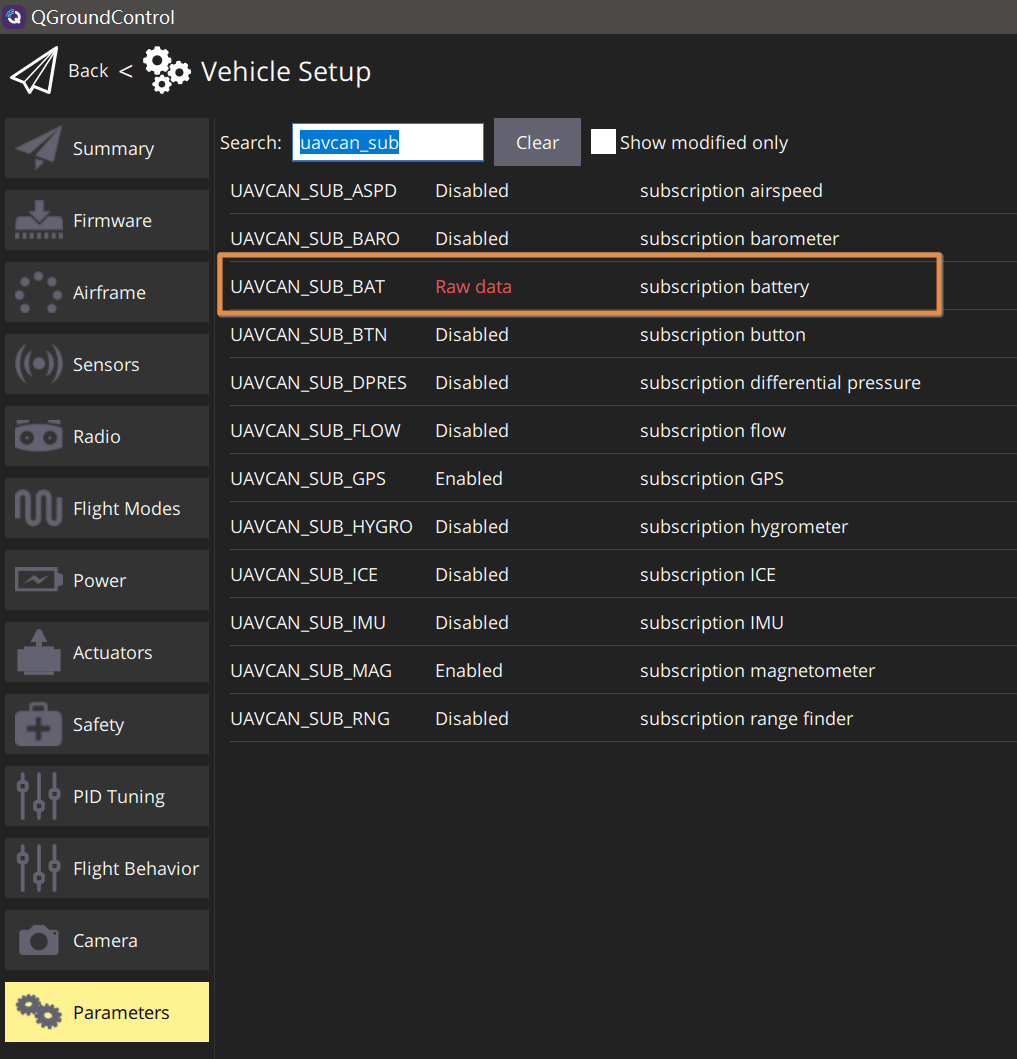The width and height of the screenshot is (1017, 1059).
Task: Select UAVCAN_SUB_RNG disabled value
Action: click(471, 718)
